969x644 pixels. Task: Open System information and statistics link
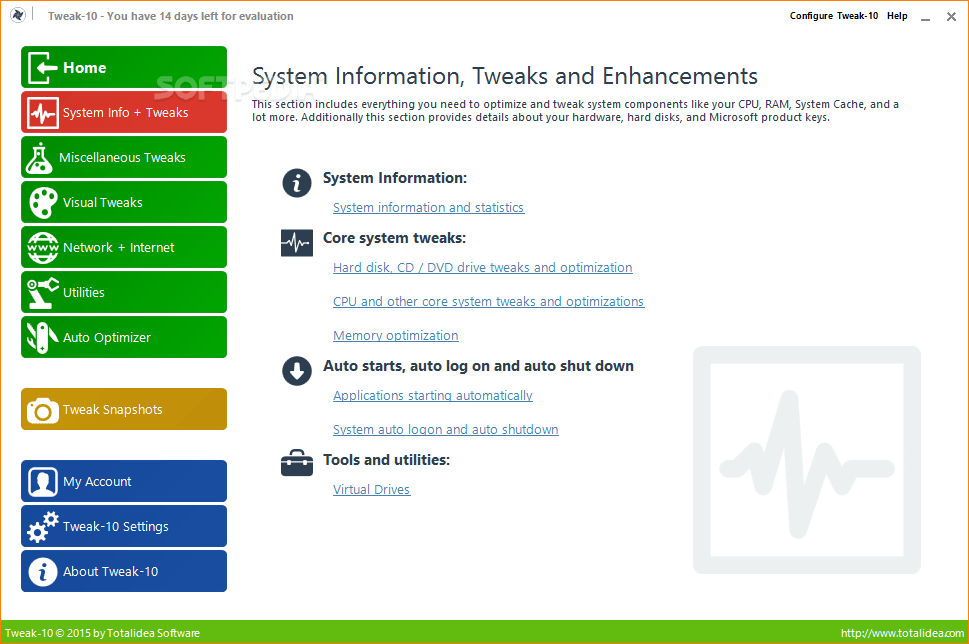[428, 208]
